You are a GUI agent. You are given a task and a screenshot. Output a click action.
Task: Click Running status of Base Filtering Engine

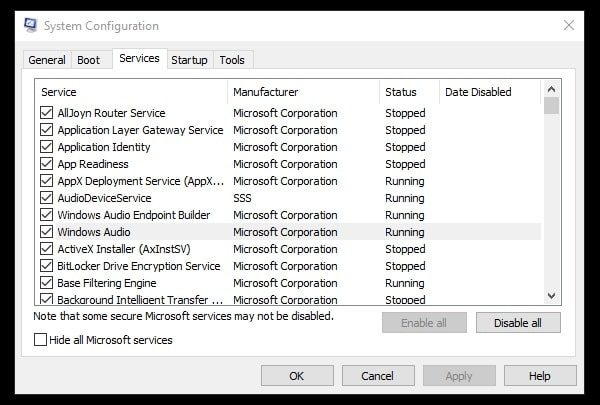(x=404, y=283)
